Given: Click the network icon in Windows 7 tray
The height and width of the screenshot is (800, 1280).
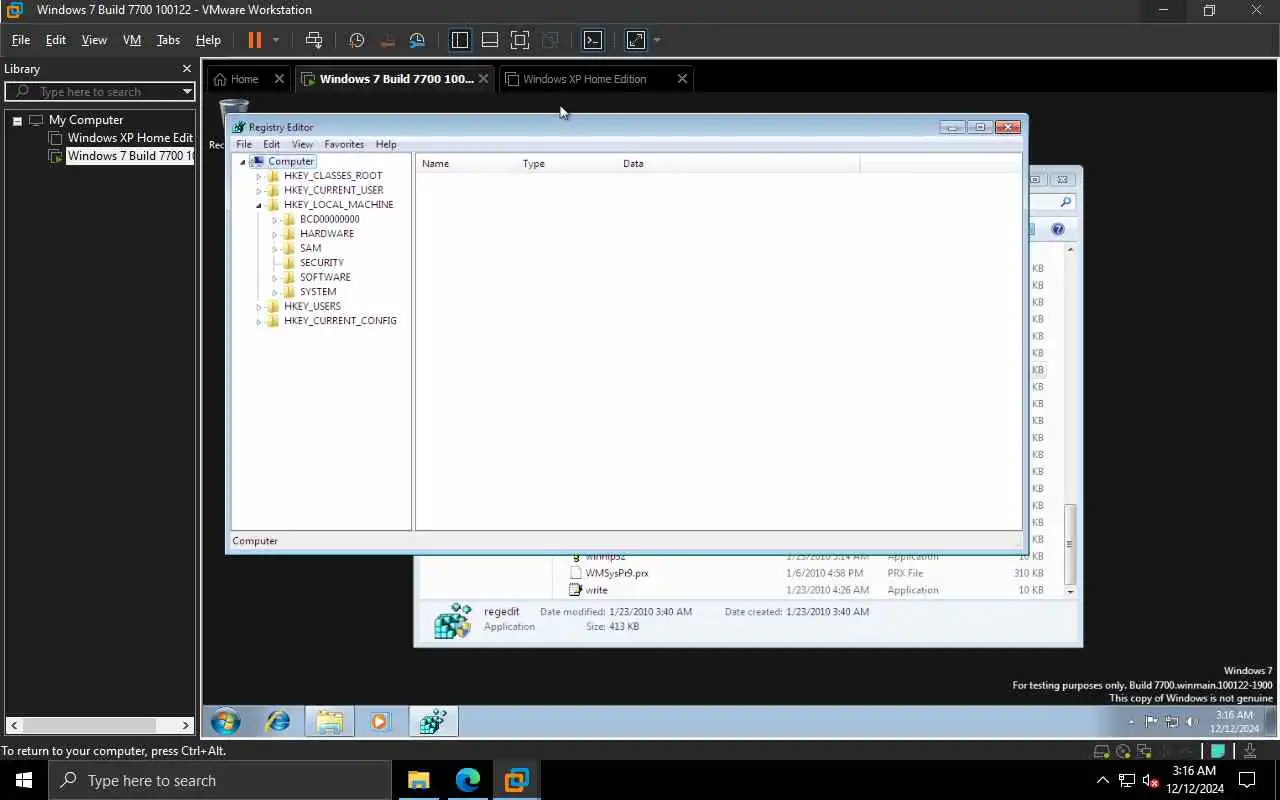Looking at the screenshot, I should [x=1171, y=721].
